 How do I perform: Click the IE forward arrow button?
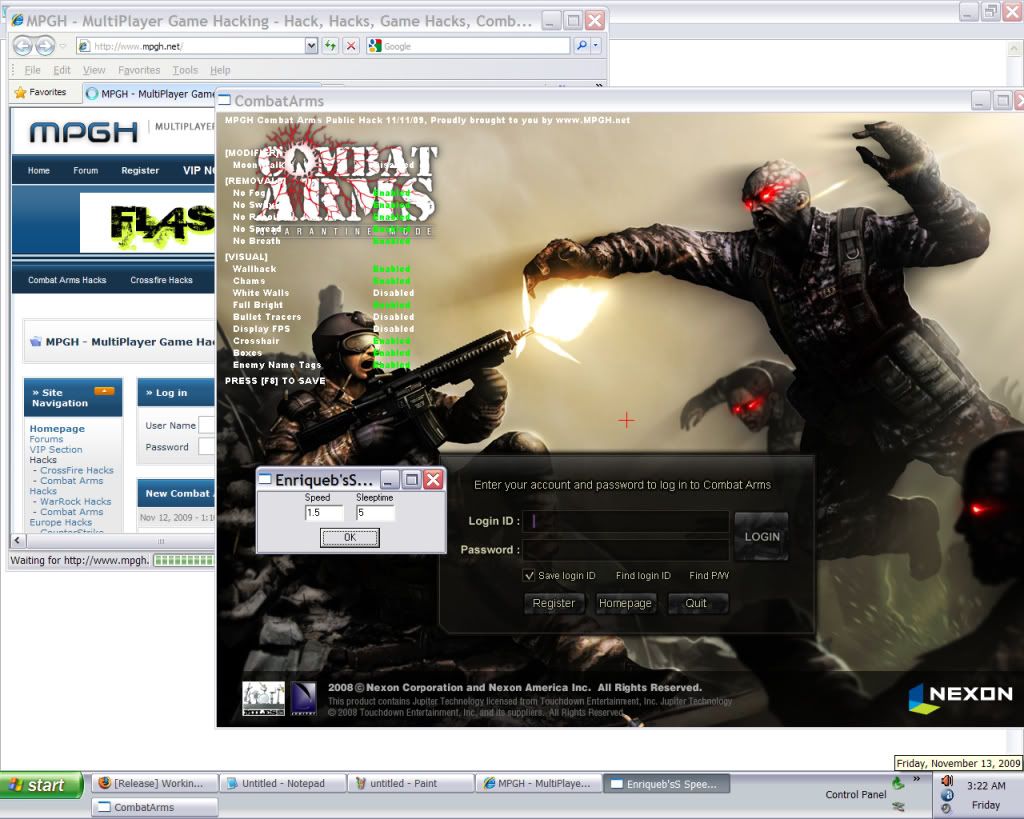pyautogui.click(x=44, y=46)
